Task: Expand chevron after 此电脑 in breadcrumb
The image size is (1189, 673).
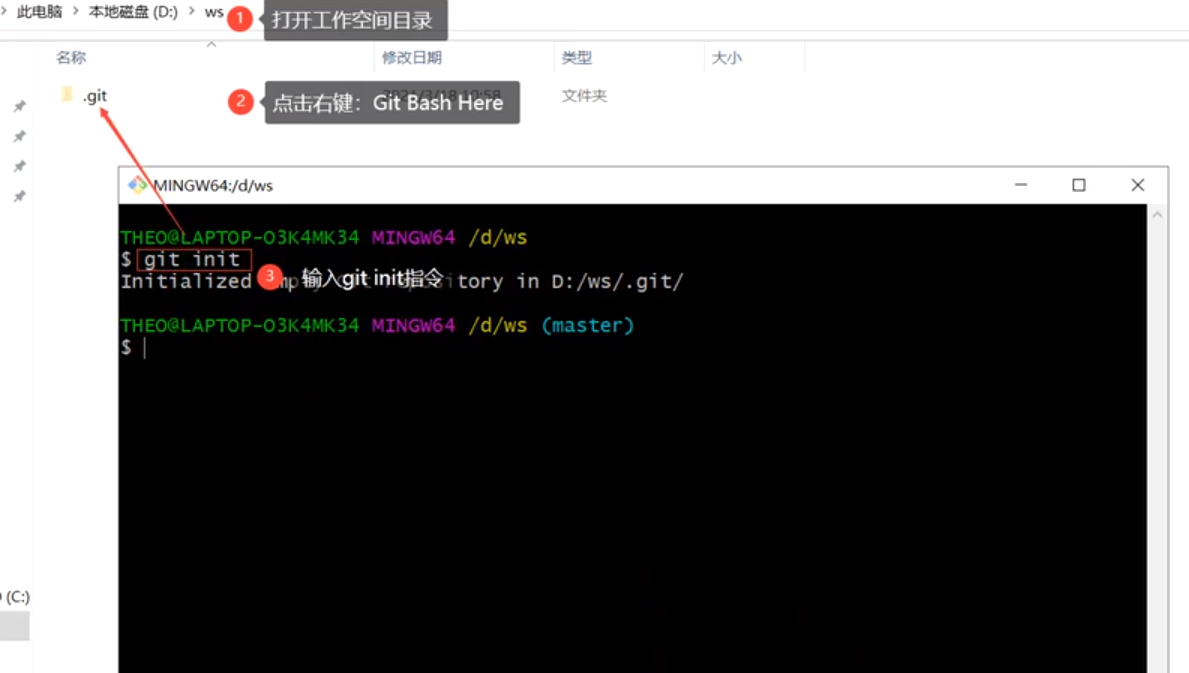Action: (76, 11)
